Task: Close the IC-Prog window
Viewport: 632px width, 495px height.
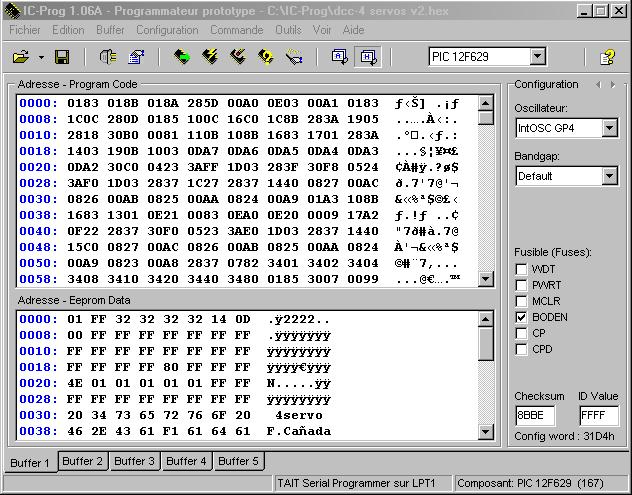Action: [619, 10]
